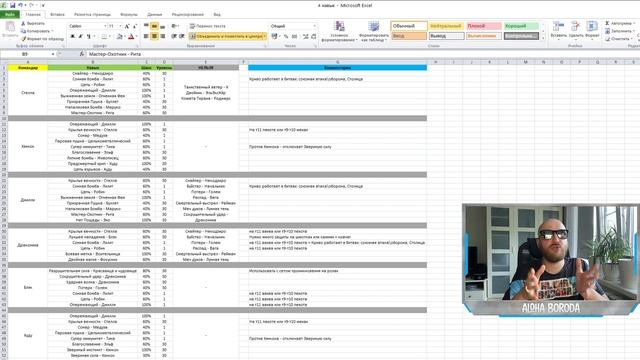Image resolution: width=640 pixels, height=360 pixels.
Task: Click AutoSum (Автосумма)
Action: coord(619,23)
